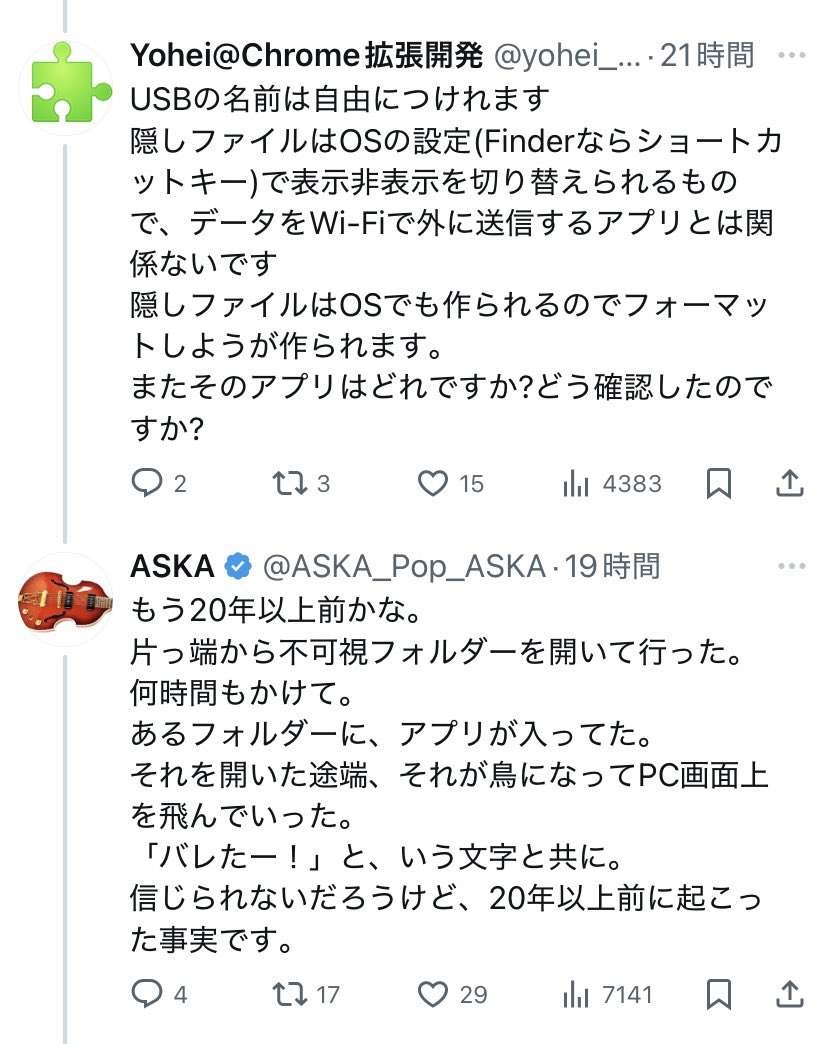Click ASKA's blue verified badge
Viewport: 828px width, 1044px height.
point(237,567)
